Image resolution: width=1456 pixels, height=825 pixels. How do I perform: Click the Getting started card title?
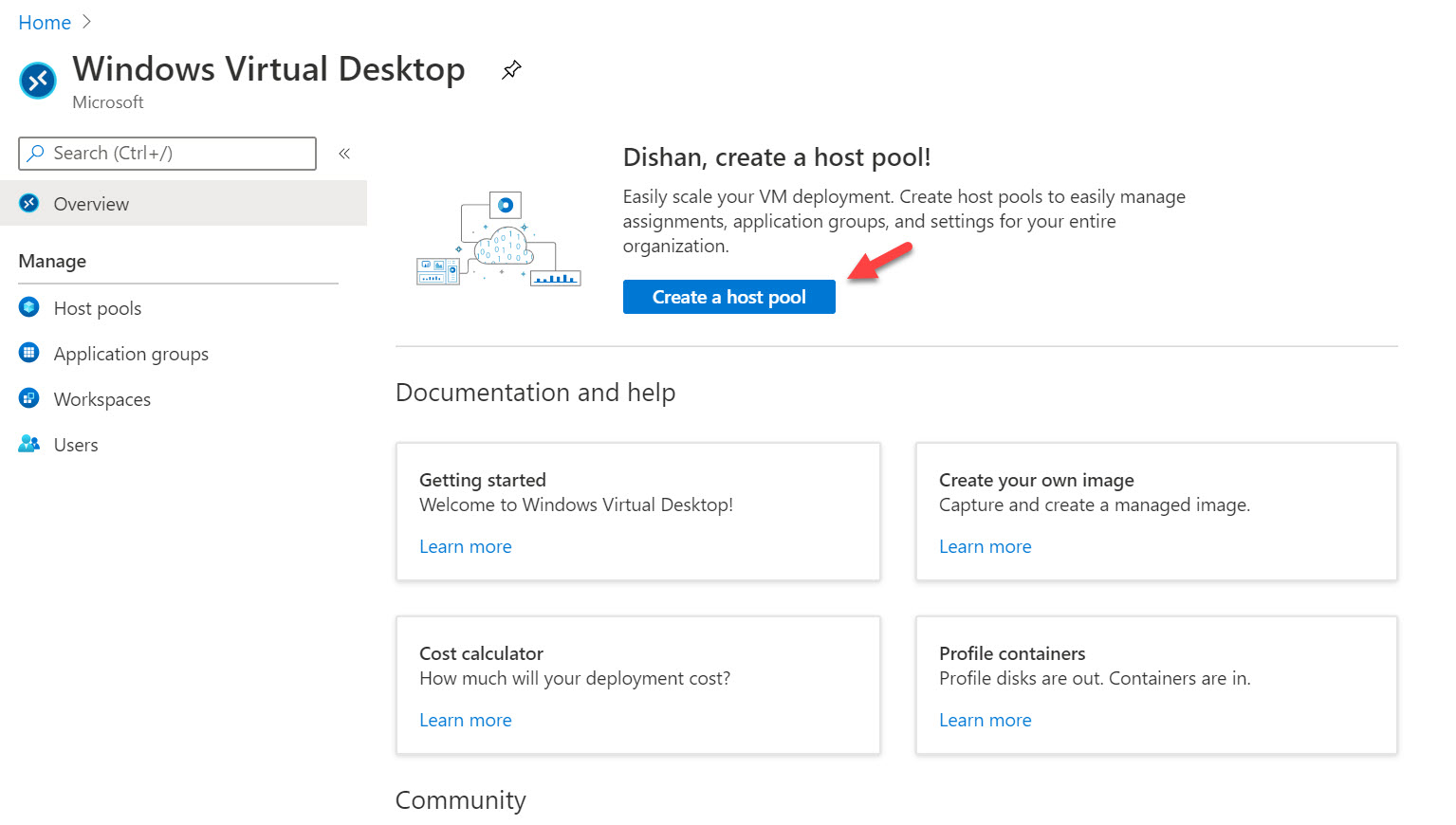(483, 480)
